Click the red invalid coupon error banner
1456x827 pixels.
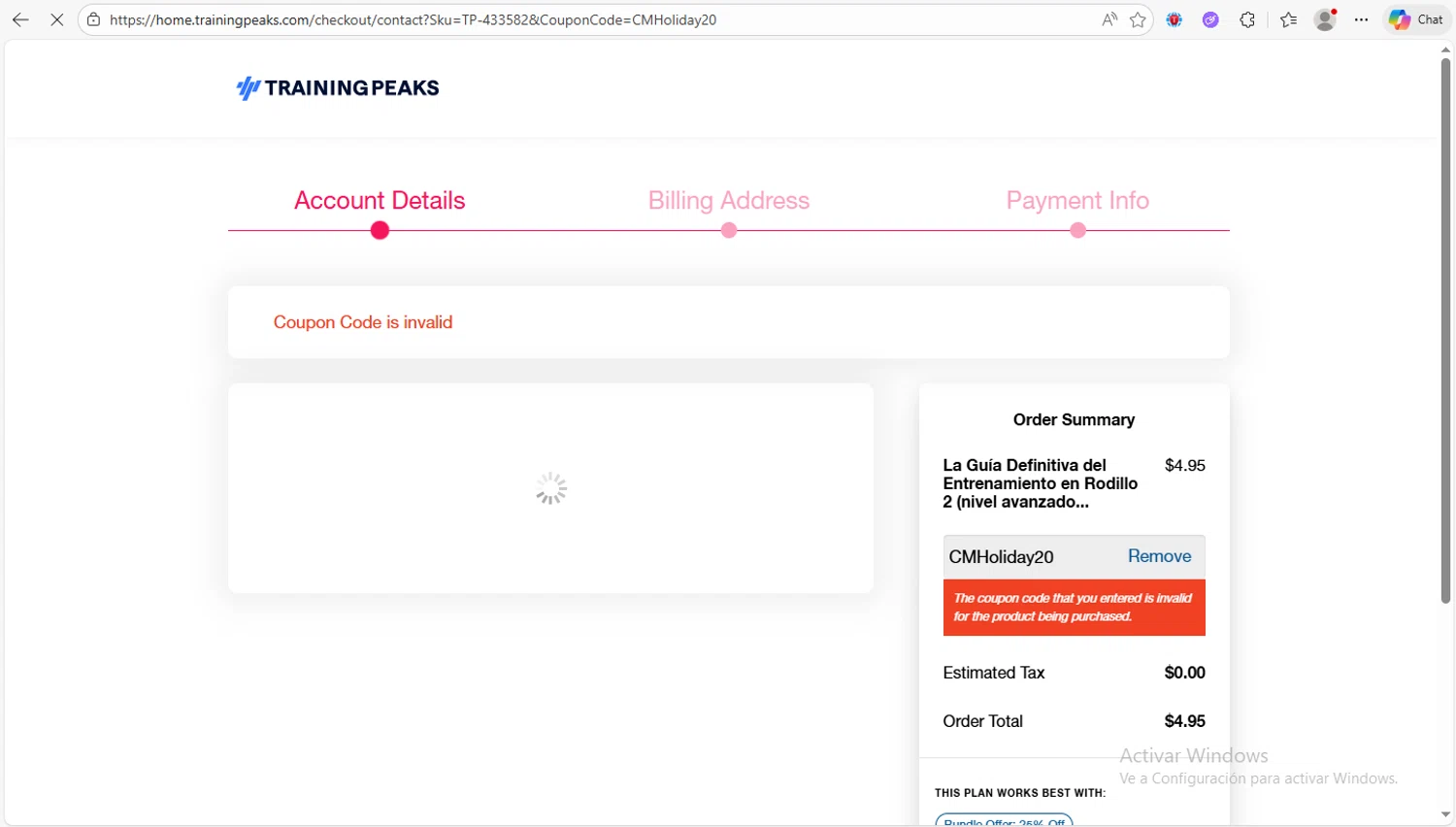(x=1074, y=608)
